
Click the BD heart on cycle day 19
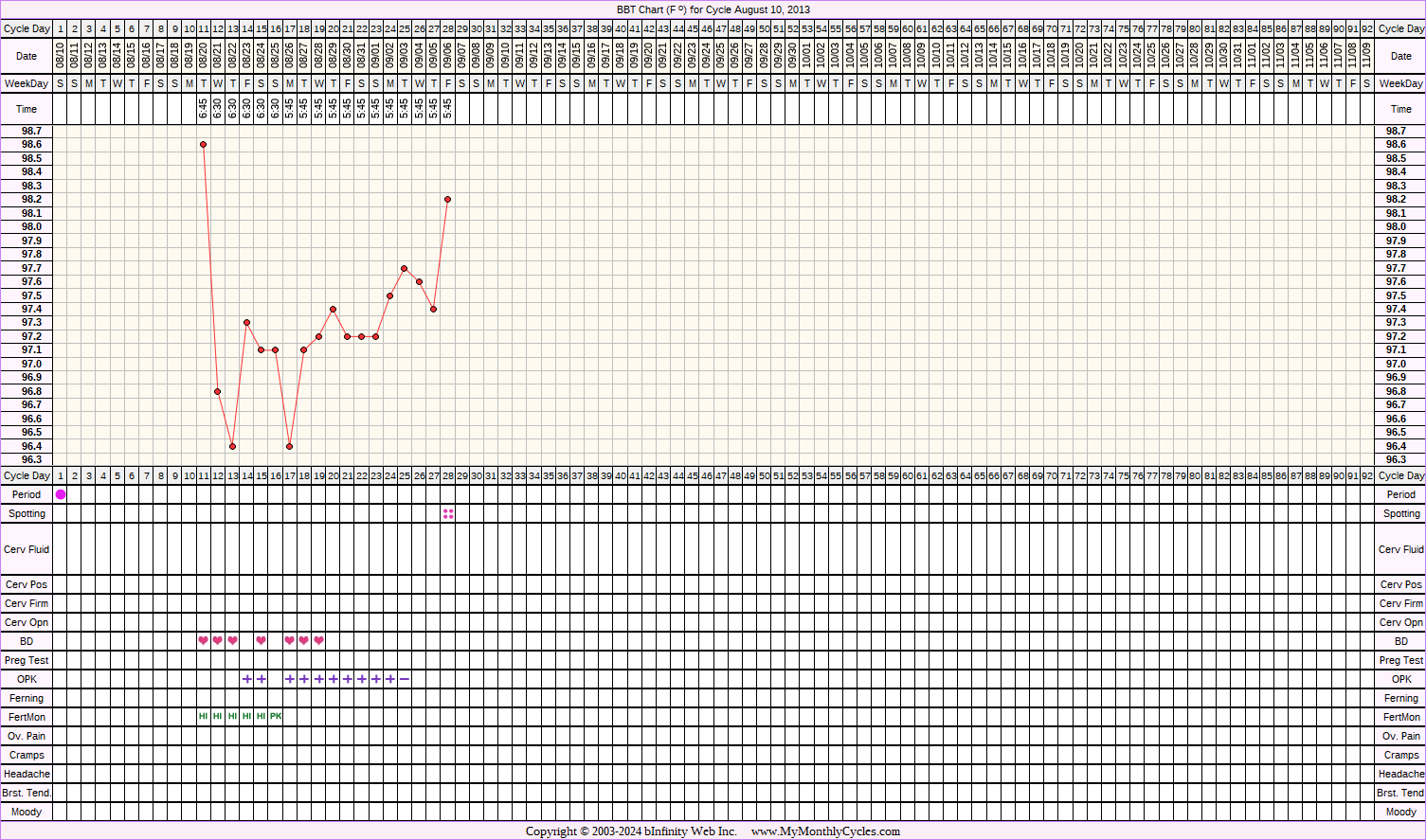pos(318,641)
